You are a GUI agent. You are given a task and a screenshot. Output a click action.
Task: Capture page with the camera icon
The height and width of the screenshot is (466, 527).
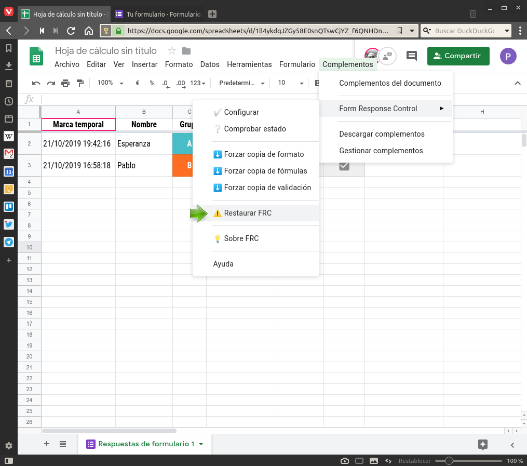coord(345,461)
